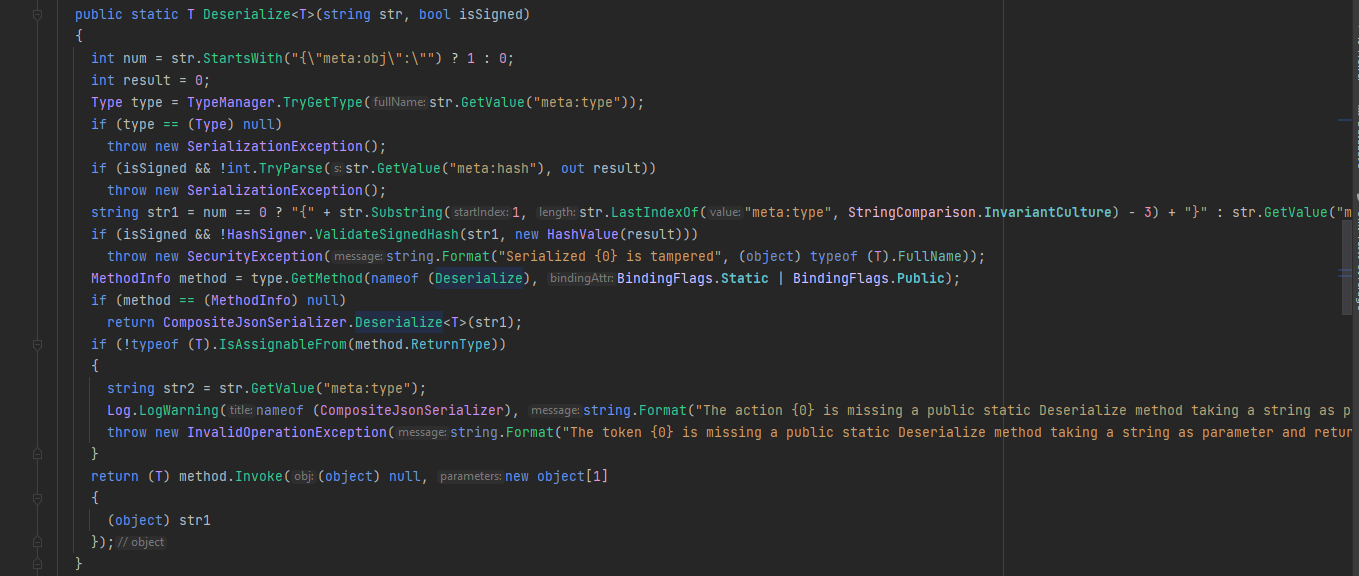Viewport: 1359px width, 576px height.
Task: Click the Substring call
Action: tap(406, 212)
